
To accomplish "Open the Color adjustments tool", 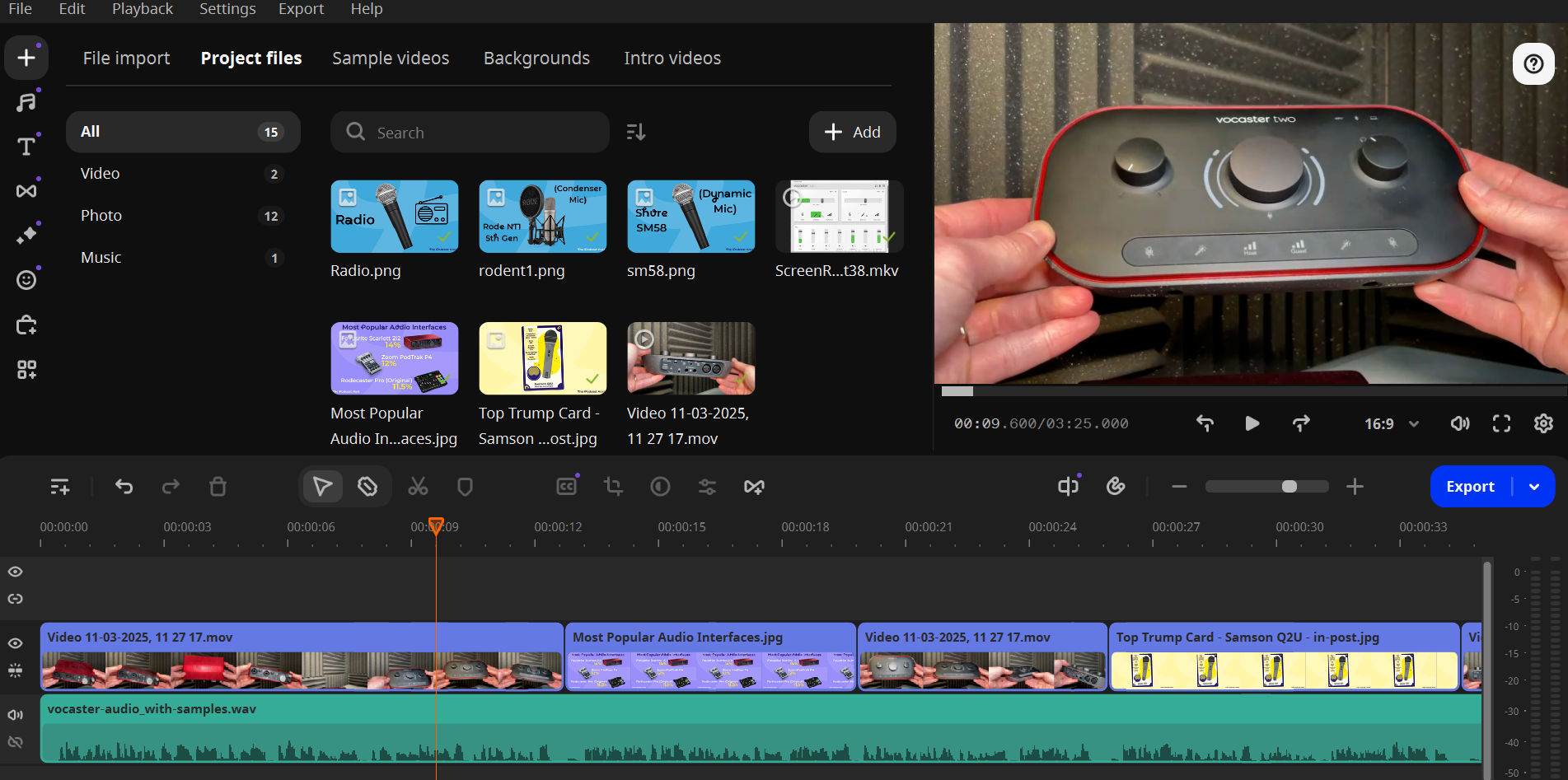I will click(660, 487).
